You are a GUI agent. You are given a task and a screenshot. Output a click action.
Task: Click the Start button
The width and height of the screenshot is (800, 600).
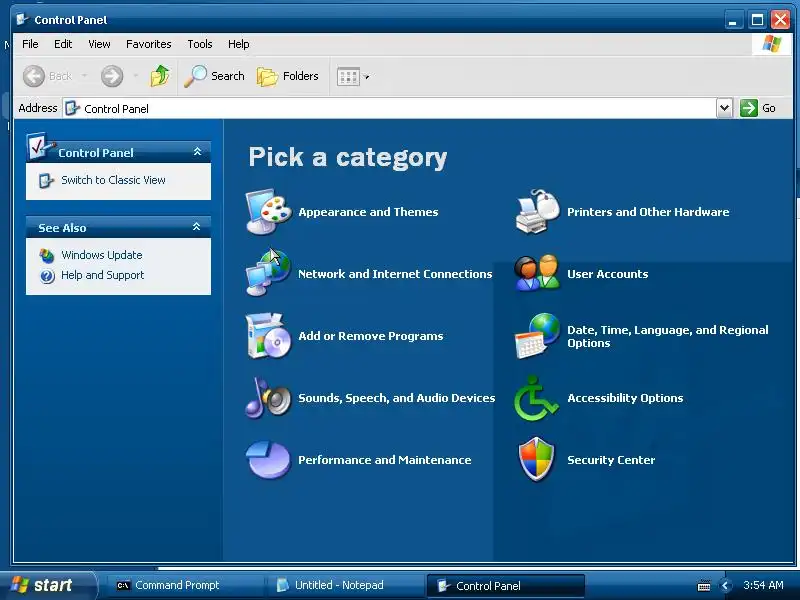pos(46,585)
